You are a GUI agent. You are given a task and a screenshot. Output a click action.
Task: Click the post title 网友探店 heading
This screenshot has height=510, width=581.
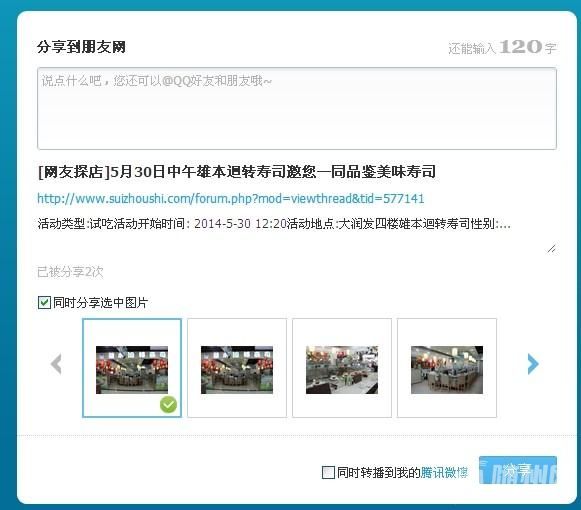(237, 172)
